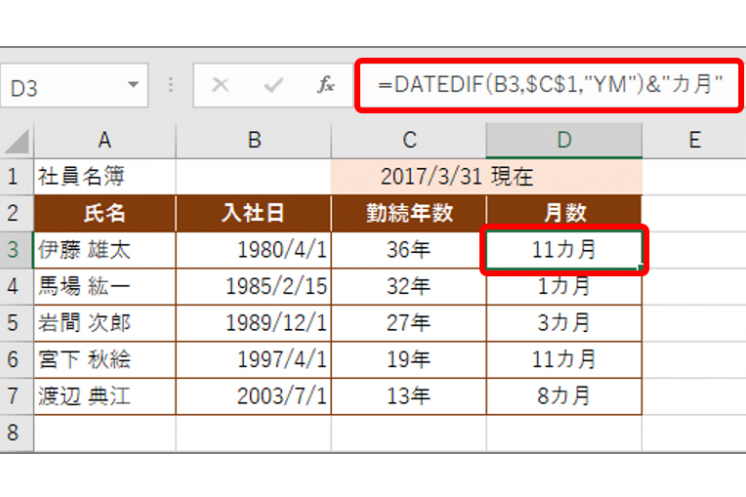Select the 27年 cell
This screenshot has height=497, width=746.
pos(409,323)
